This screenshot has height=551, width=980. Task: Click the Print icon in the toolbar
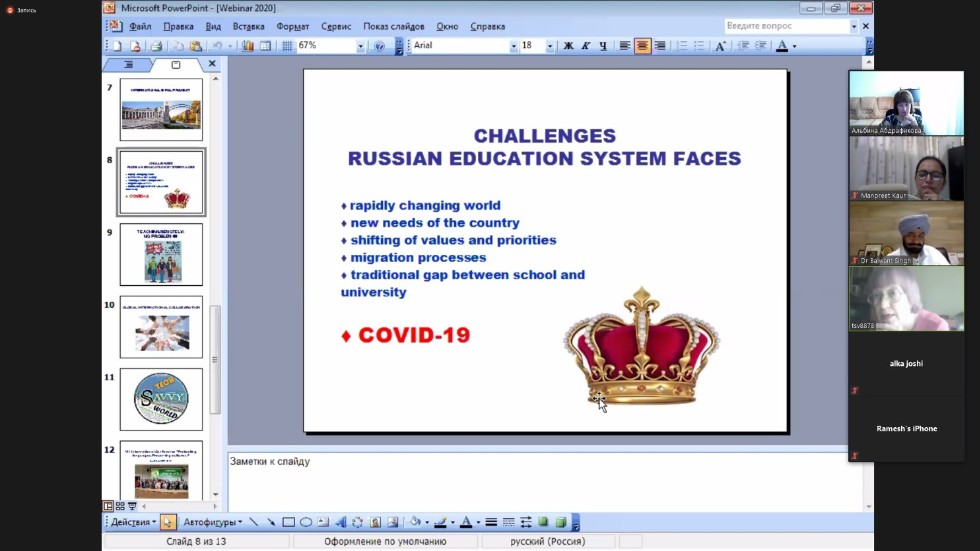coord(156,46)
